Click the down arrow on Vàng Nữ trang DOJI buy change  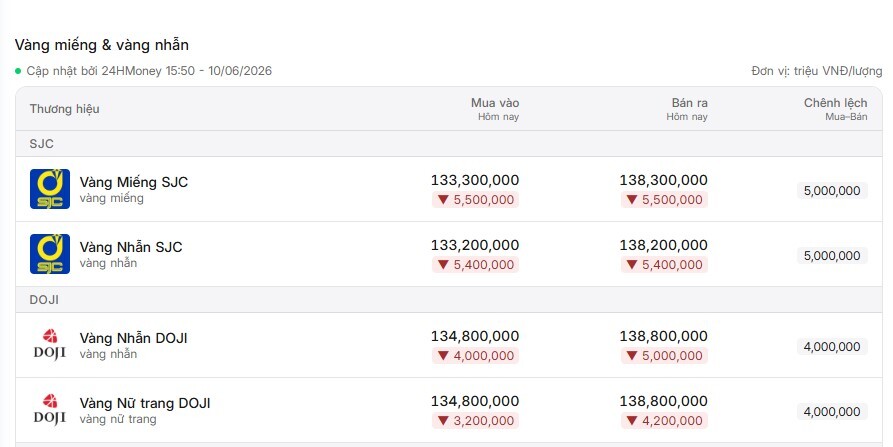click(443, 420)
